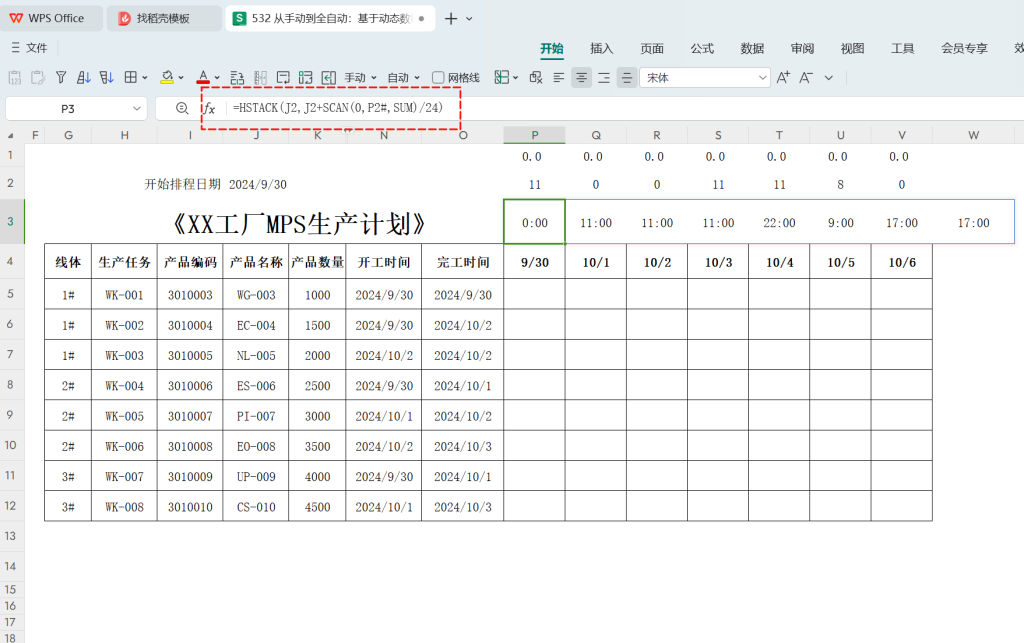The height and width of the screenshot is (643, 1024).
Task: Open the filter funnel tool
Action: (61, 78)
